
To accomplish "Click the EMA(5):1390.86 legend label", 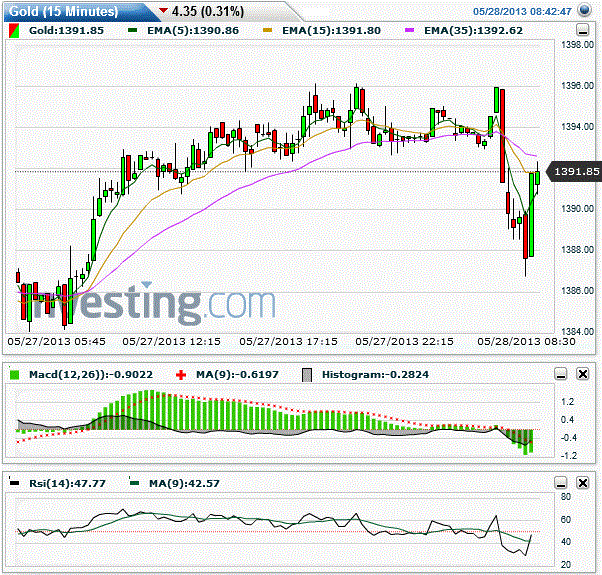I will (x=193, y=31).
